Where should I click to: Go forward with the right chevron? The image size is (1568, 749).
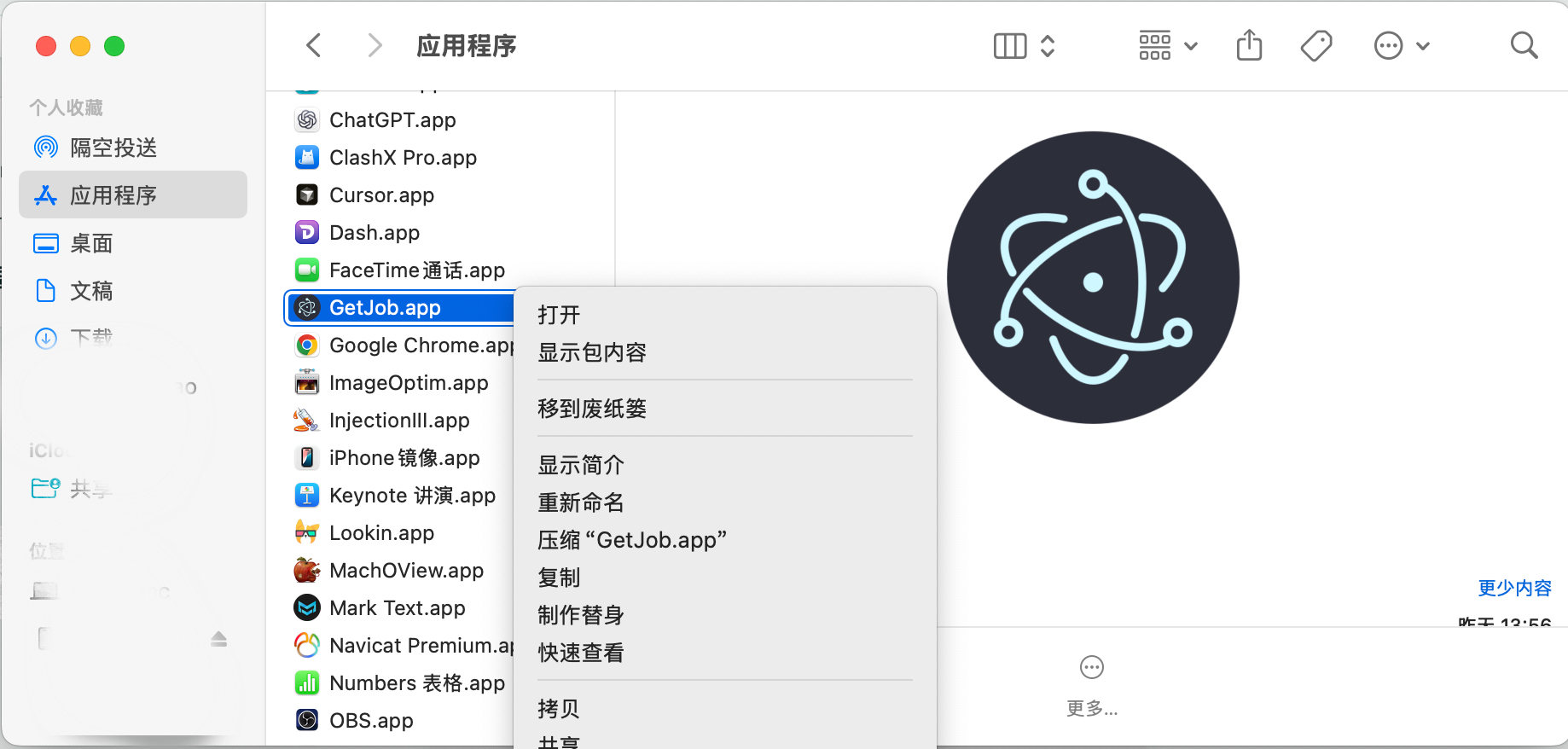tap(375, 45)
